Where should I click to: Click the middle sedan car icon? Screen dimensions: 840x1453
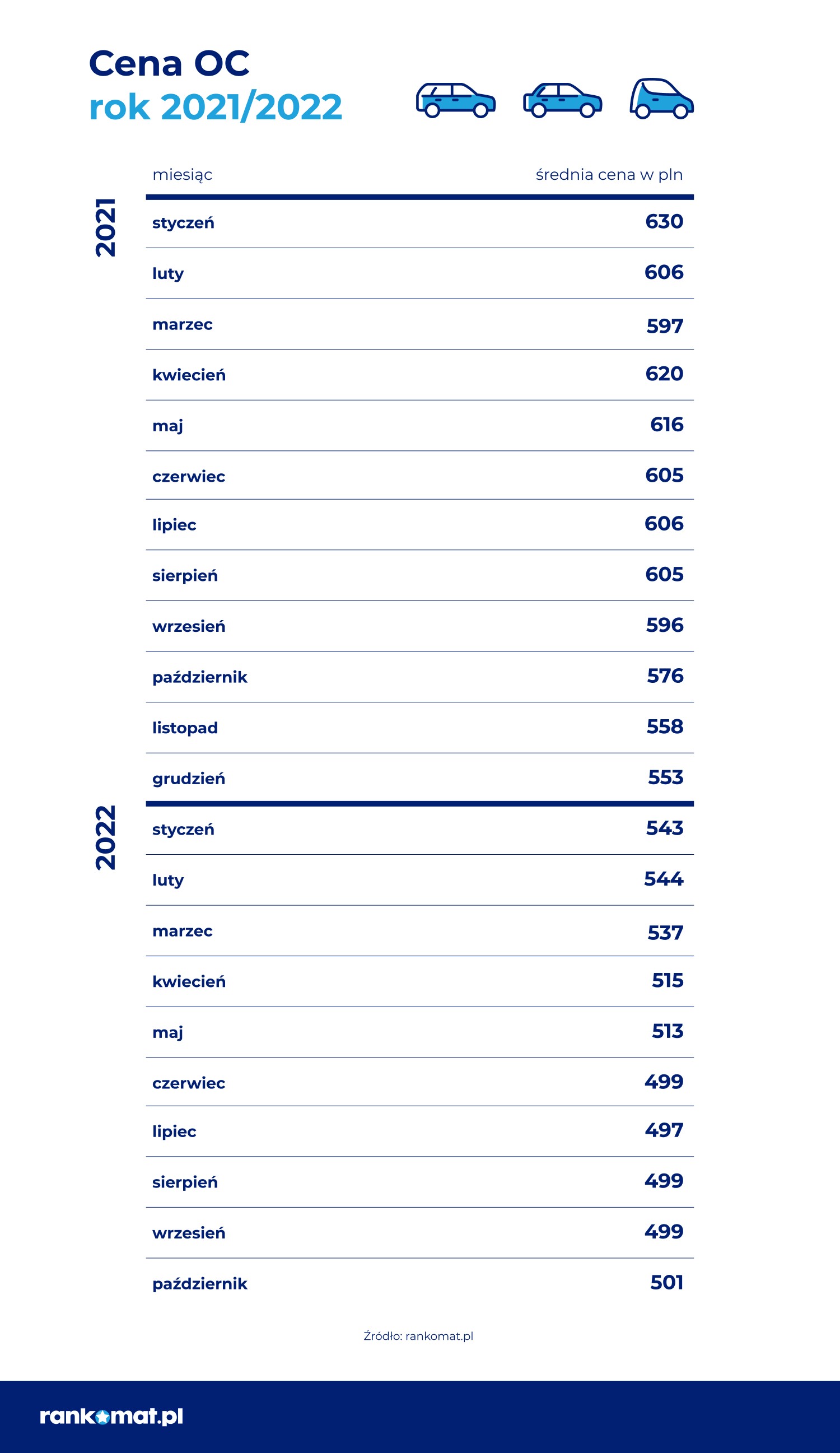tap(562, 100)
